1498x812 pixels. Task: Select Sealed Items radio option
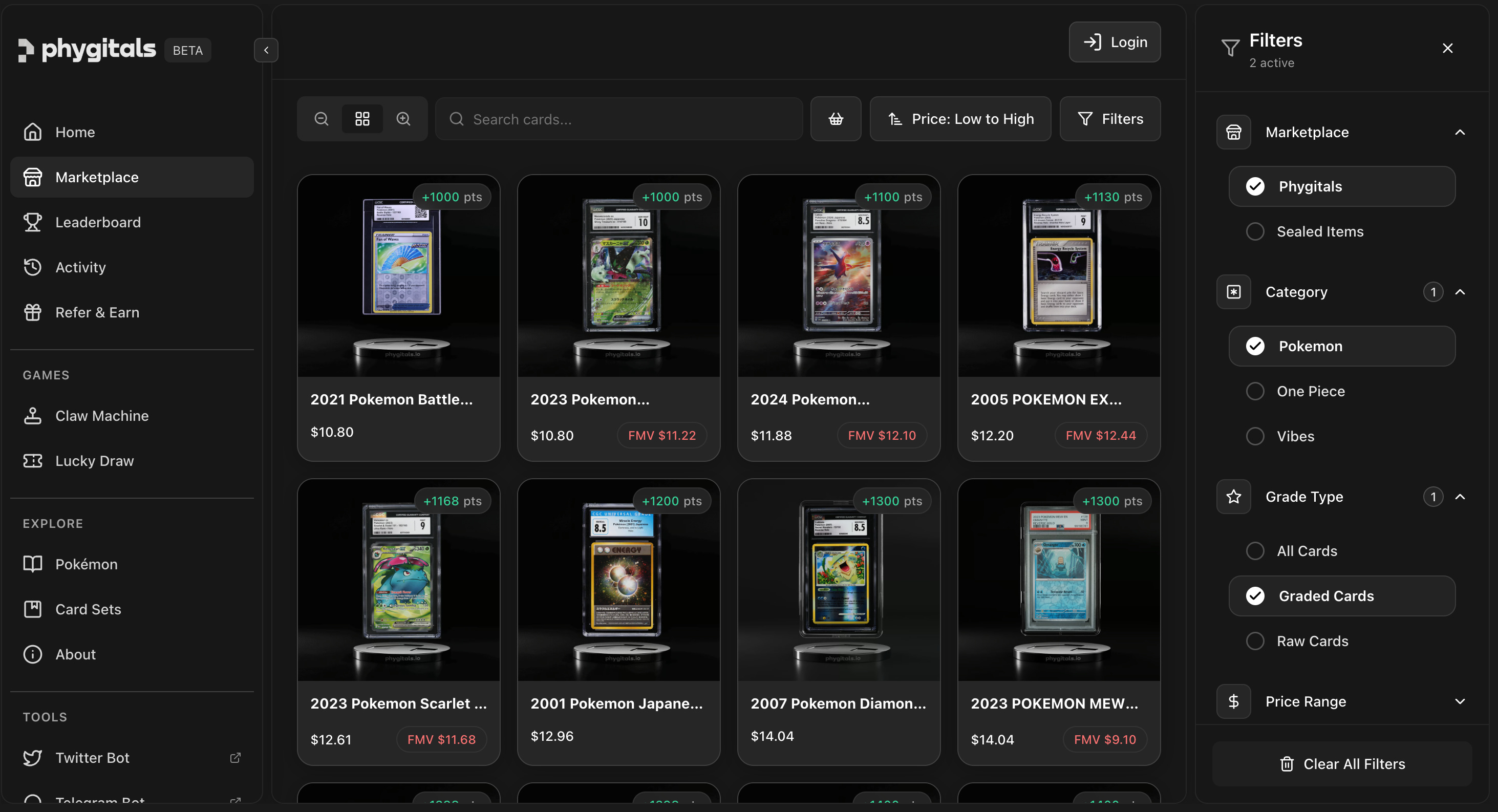[1255, 231]
